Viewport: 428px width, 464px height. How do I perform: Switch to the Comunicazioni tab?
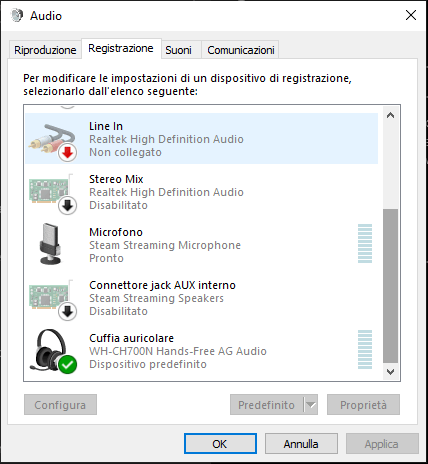click(241, 50)
